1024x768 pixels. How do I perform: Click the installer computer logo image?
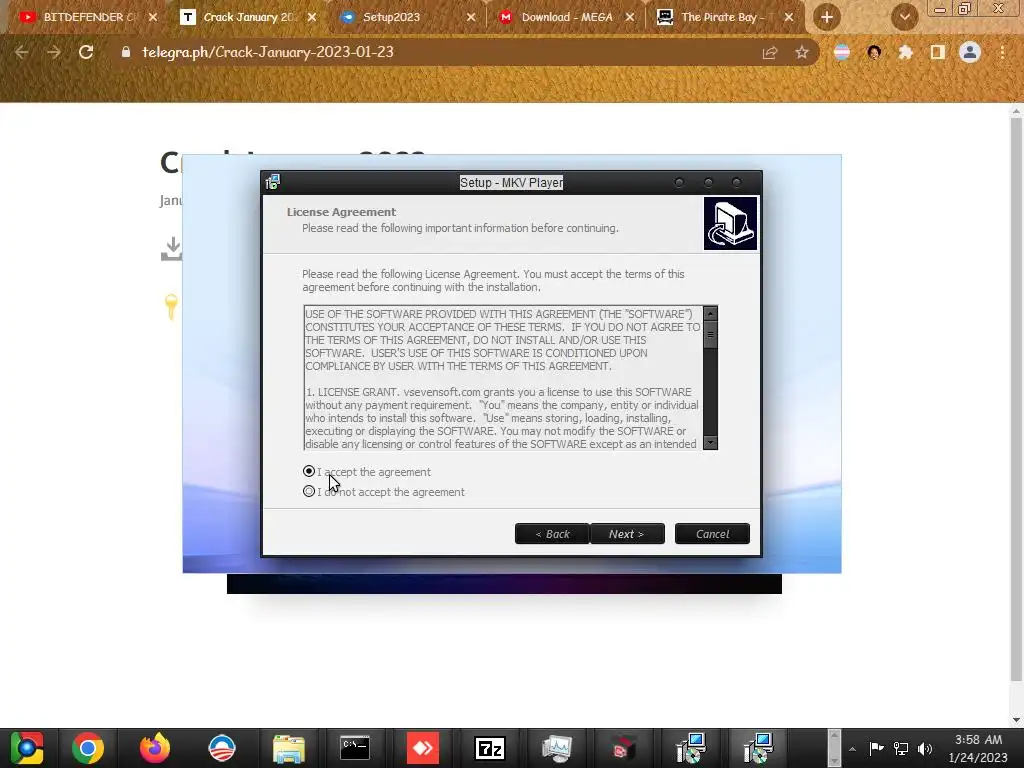point(730,223)
